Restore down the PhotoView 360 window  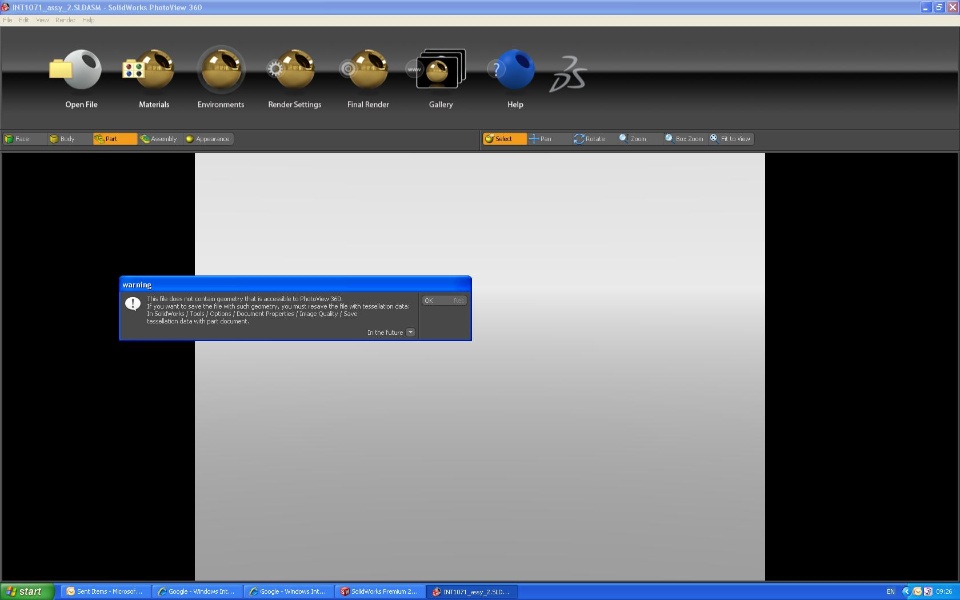click(x=939, y=7)
